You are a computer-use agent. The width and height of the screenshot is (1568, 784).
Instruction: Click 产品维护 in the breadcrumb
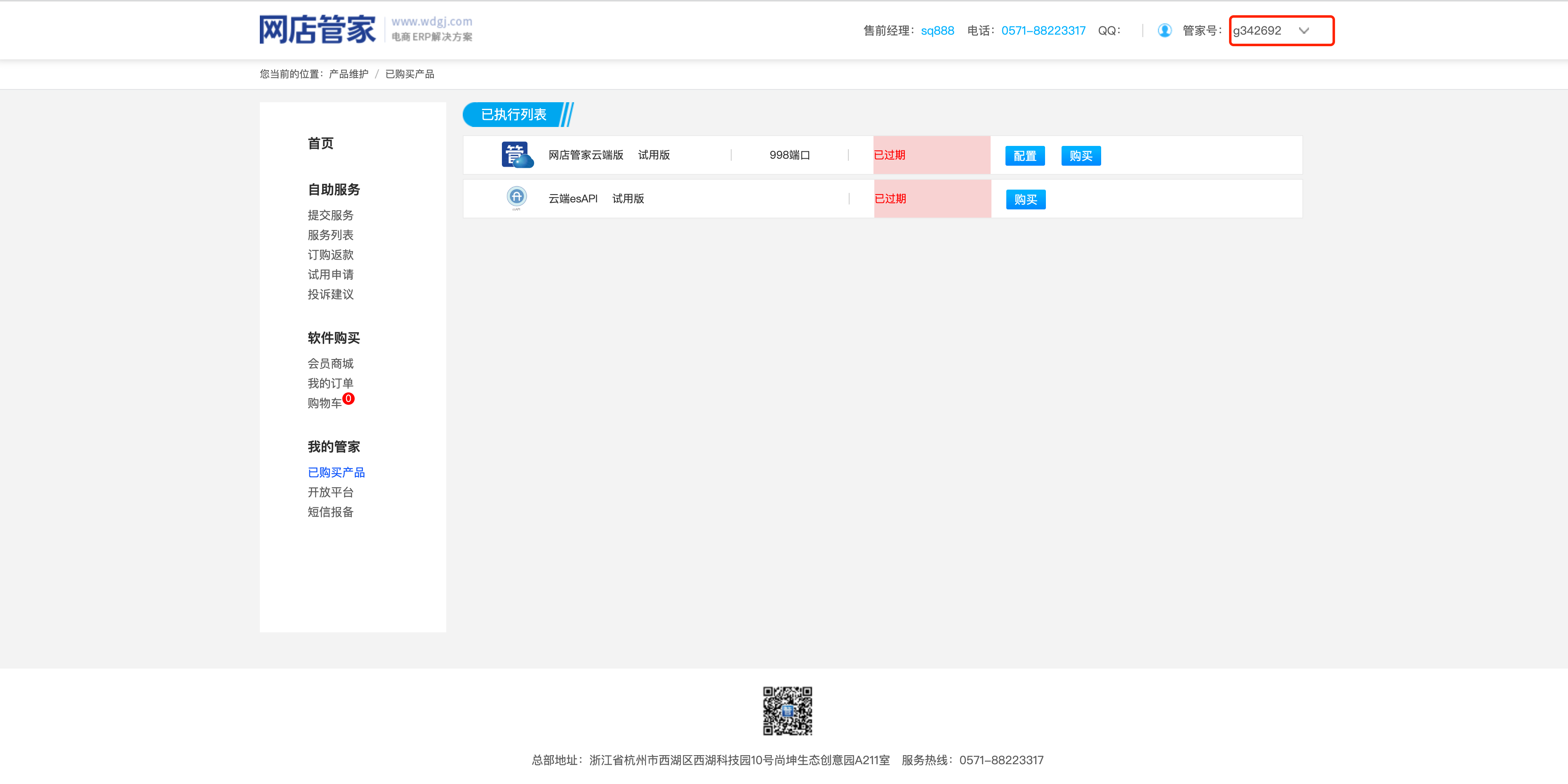(348, 74)
